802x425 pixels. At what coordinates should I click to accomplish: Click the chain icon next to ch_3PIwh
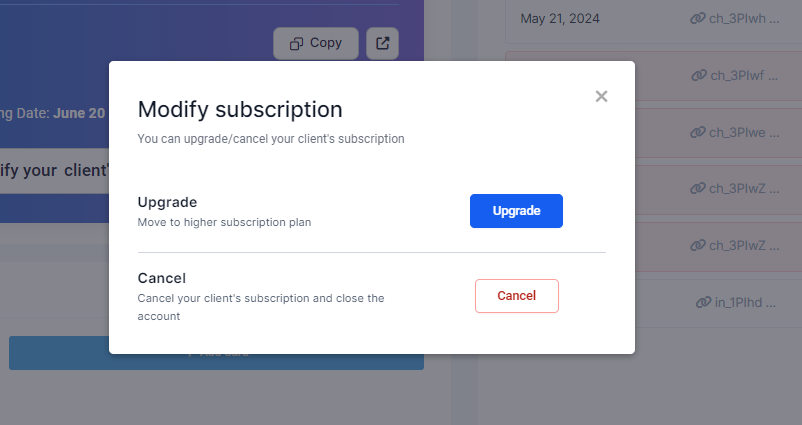698,18
